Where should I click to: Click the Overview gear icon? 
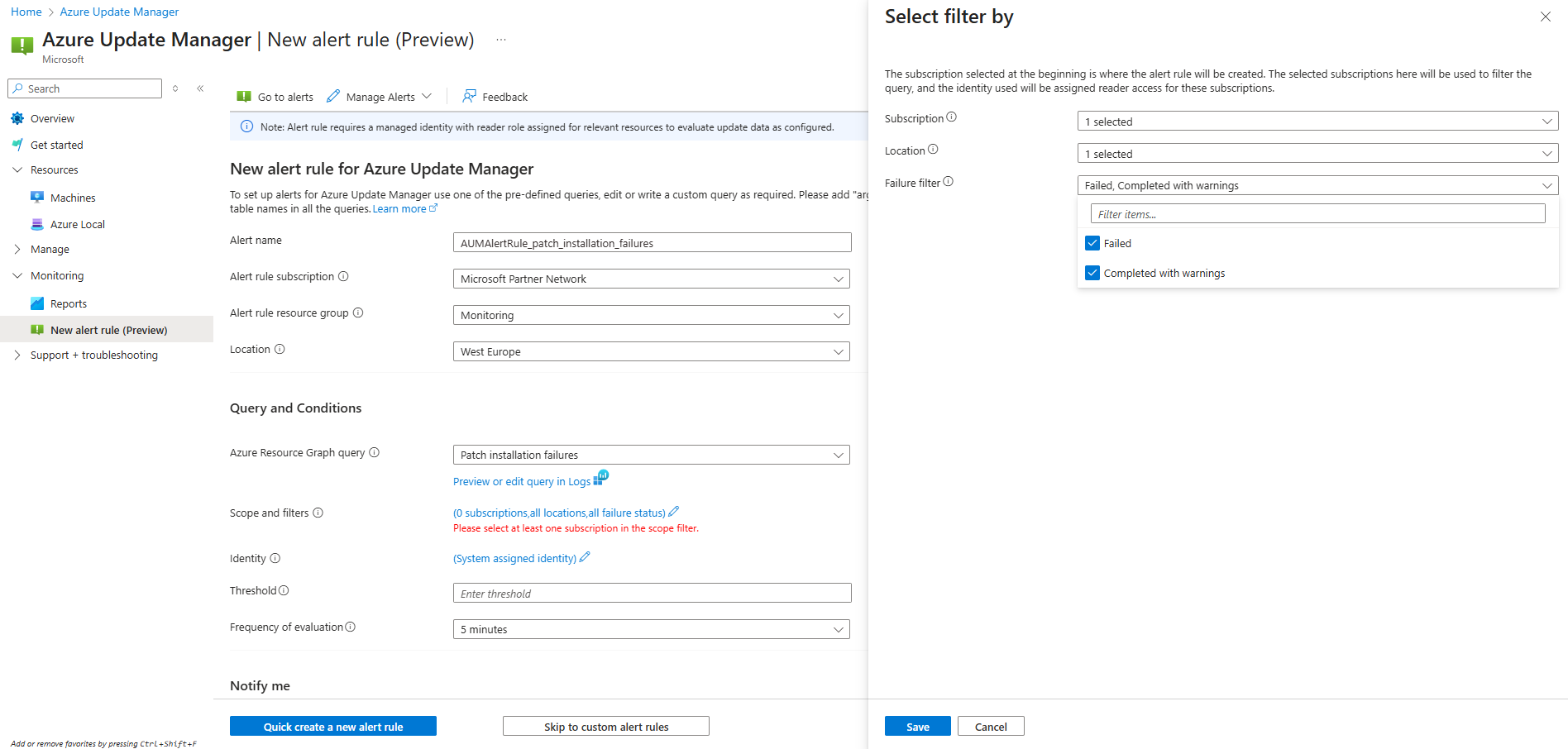[17, 118]
